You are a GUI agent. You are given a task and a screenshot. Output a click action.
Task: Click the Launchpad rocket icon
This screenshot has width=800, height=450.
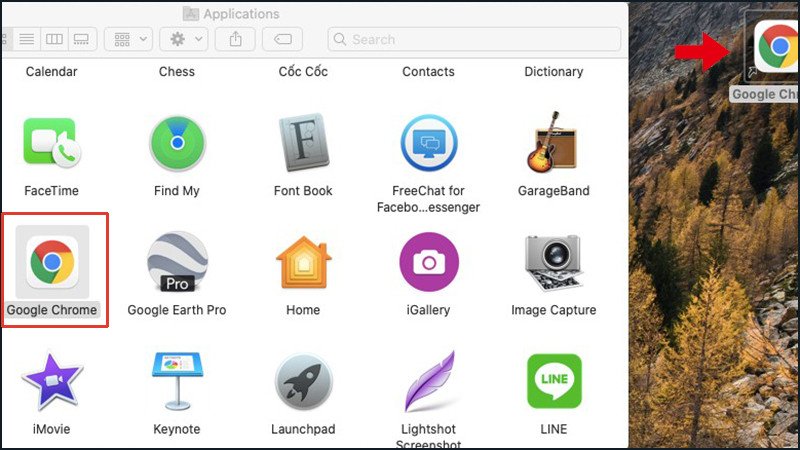point(304,382)
